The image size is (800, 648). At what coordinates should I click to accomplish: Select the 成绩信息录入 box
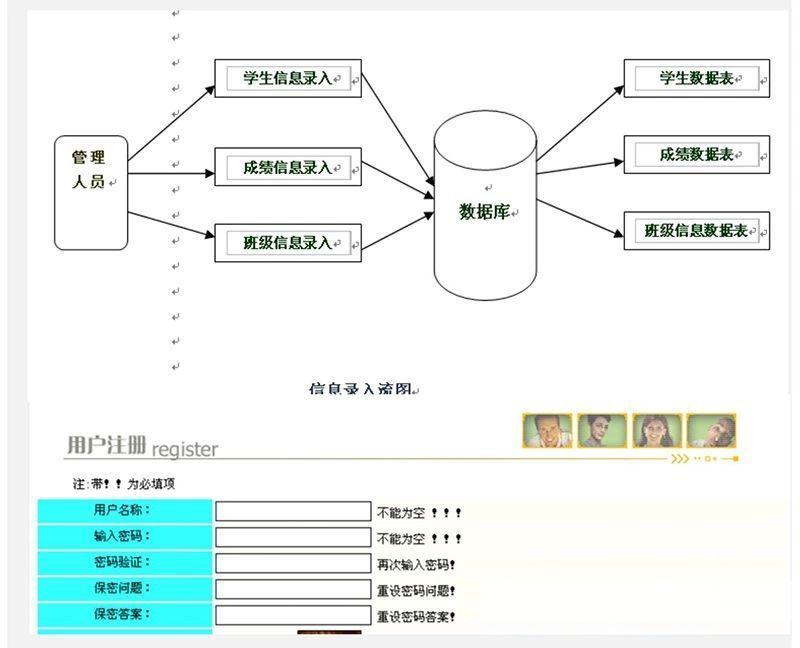pos(288,167)
